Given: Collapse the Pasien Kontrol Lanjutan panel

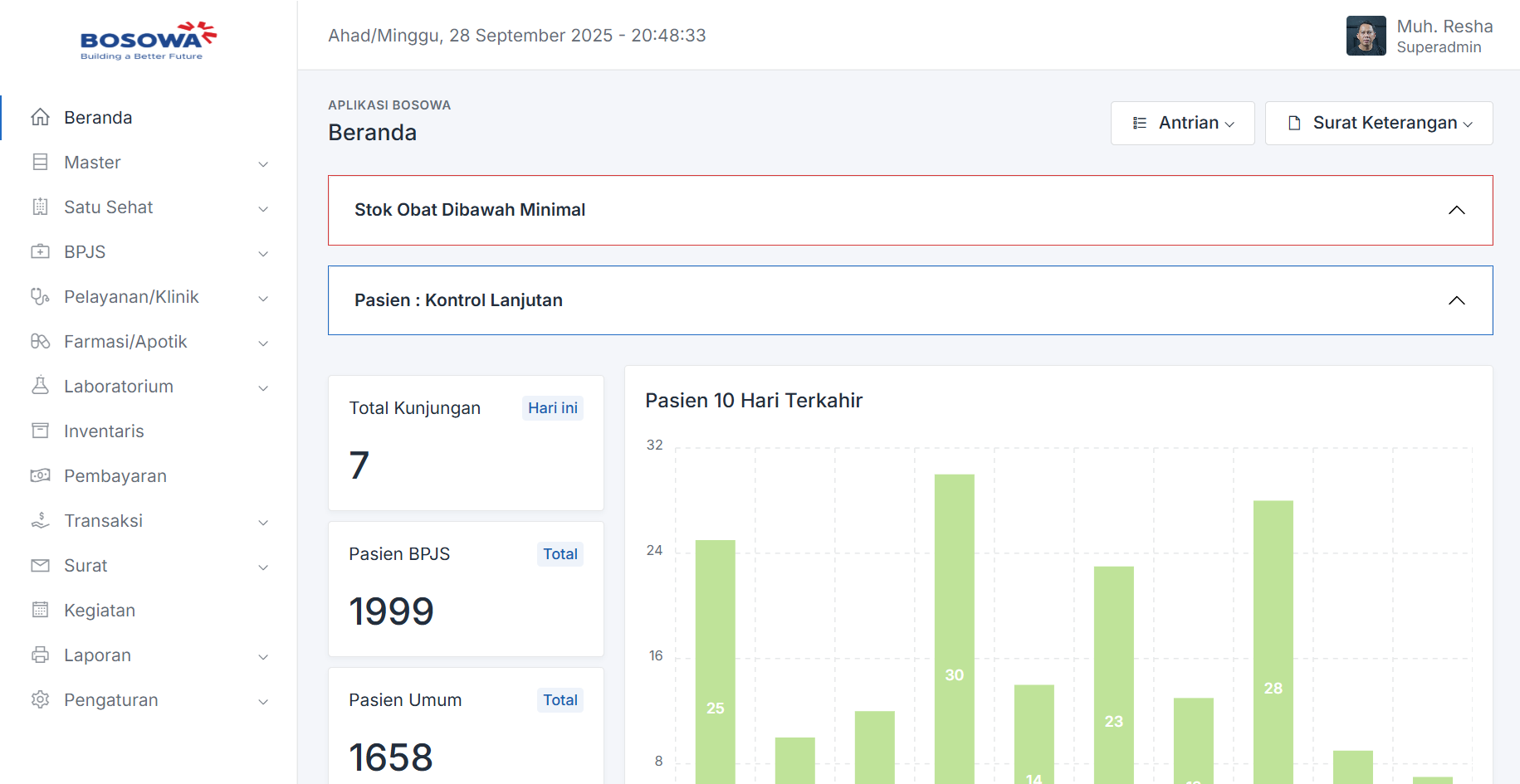Looking at the screenshot, I should 1456,301.
